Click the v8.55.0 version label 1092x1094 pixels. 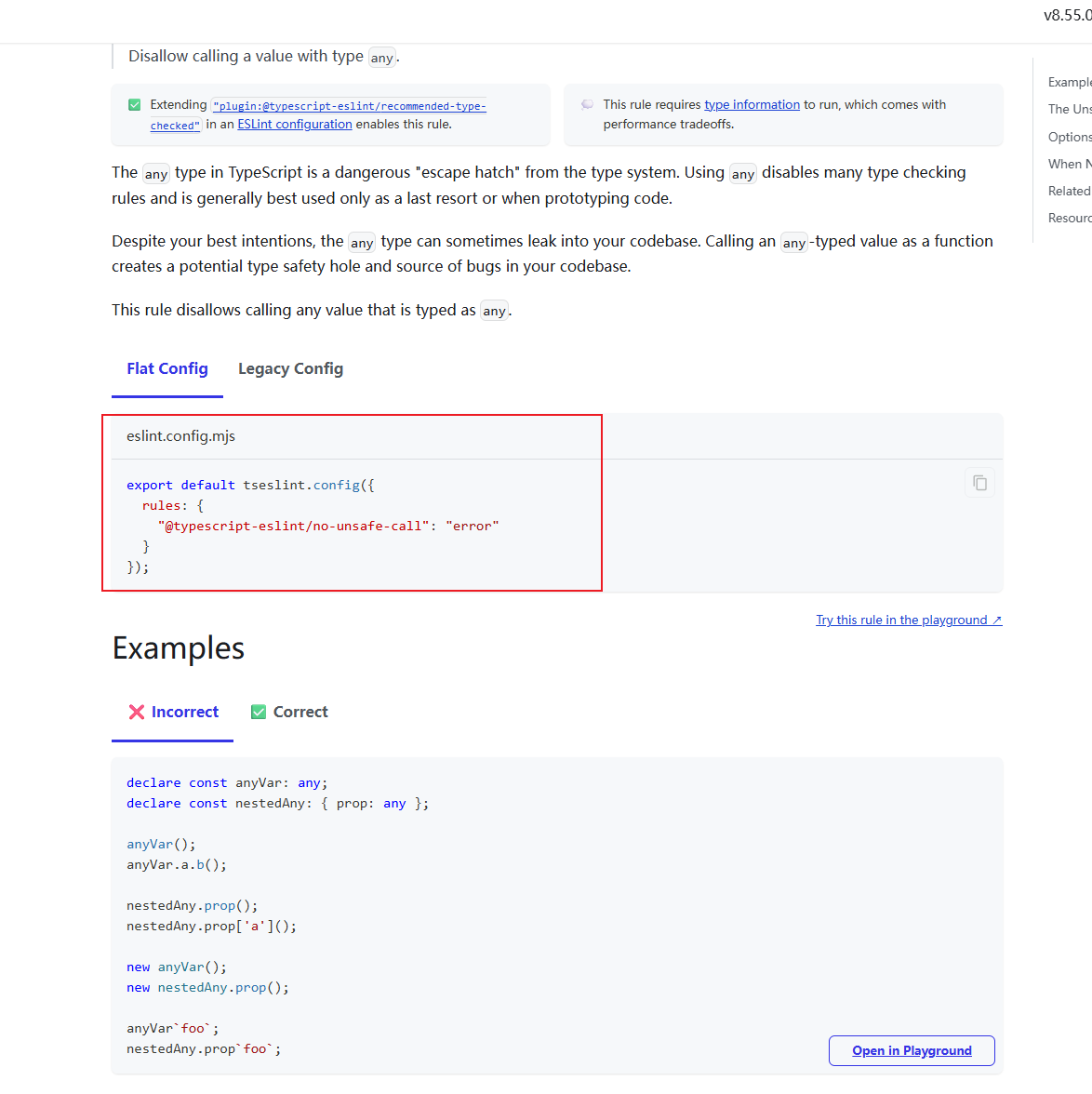[x=1068, y=15]
